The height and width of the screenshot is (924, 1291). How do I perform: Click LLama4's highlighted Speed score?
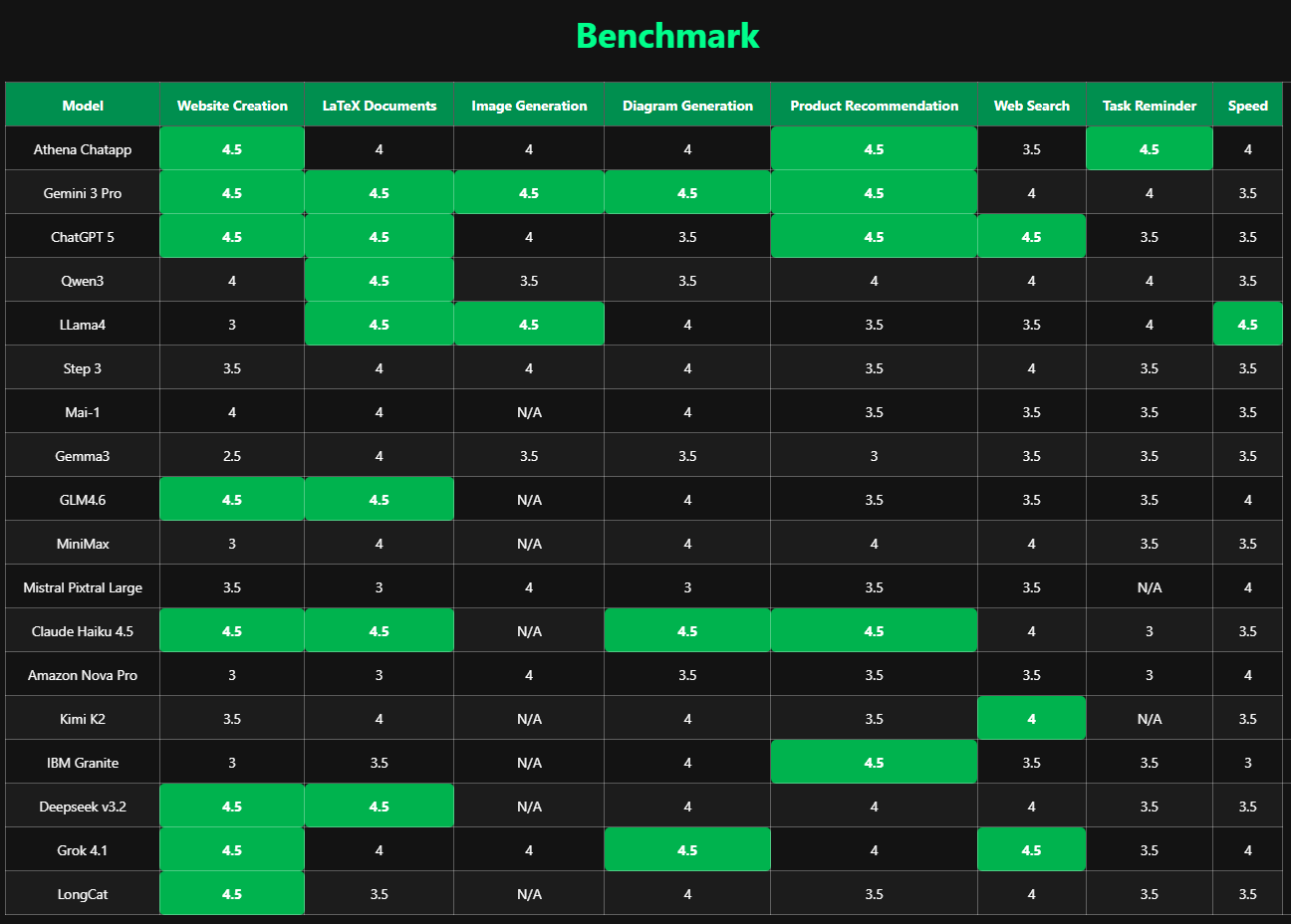pos(1247,325)
